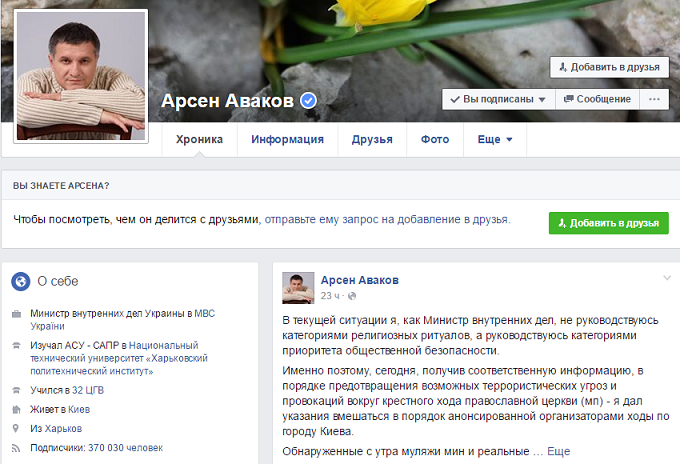Click the school icon beside Учился в 32 ЦГВ
The width and height of the screenshot is (680, 464).
(16, 390)
